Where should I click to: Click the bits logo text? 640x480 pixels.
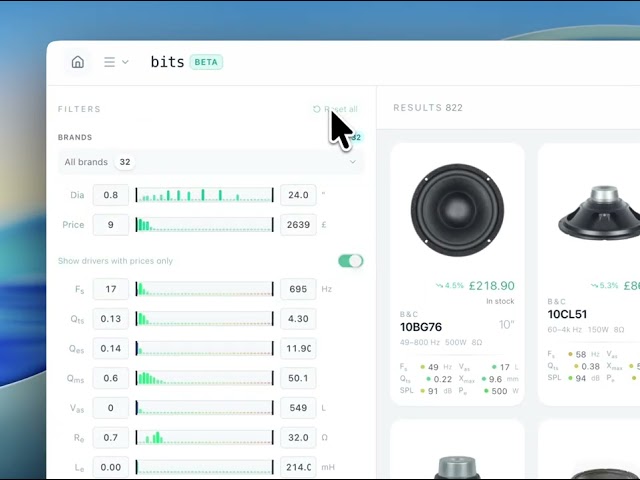167,62
